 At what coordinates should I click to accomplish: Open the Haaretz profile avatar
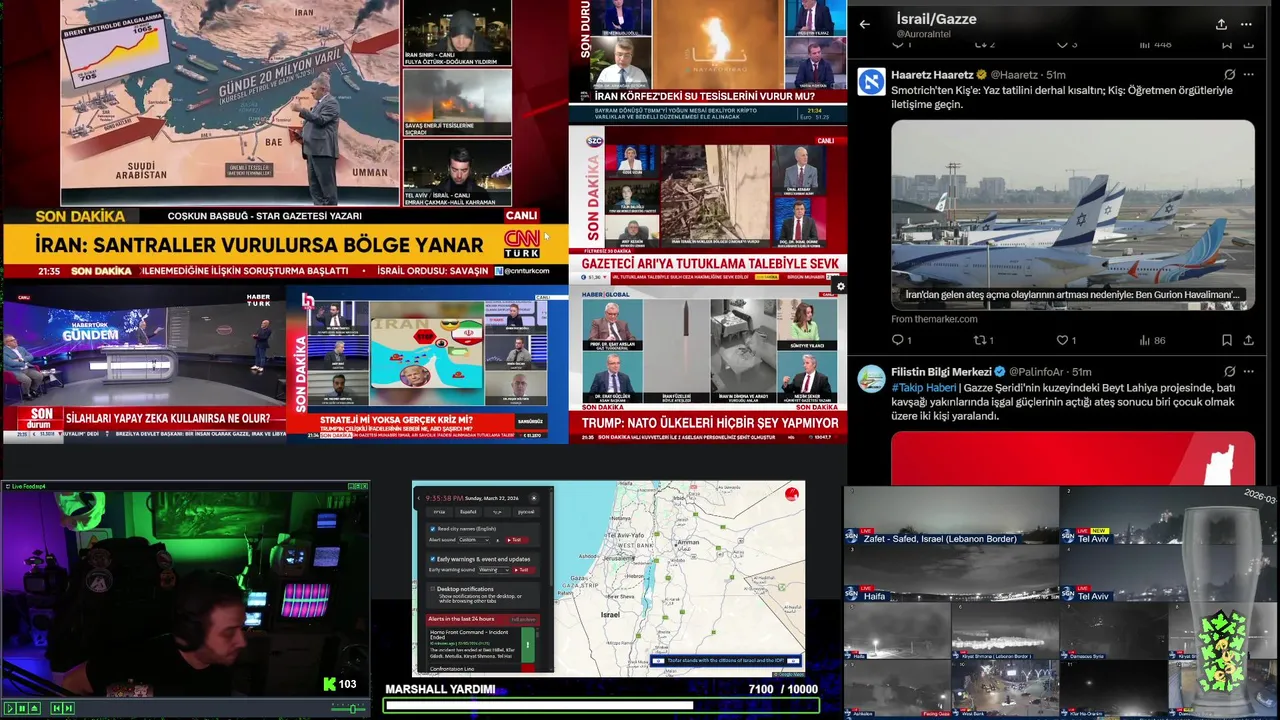(x=871, y=82)
